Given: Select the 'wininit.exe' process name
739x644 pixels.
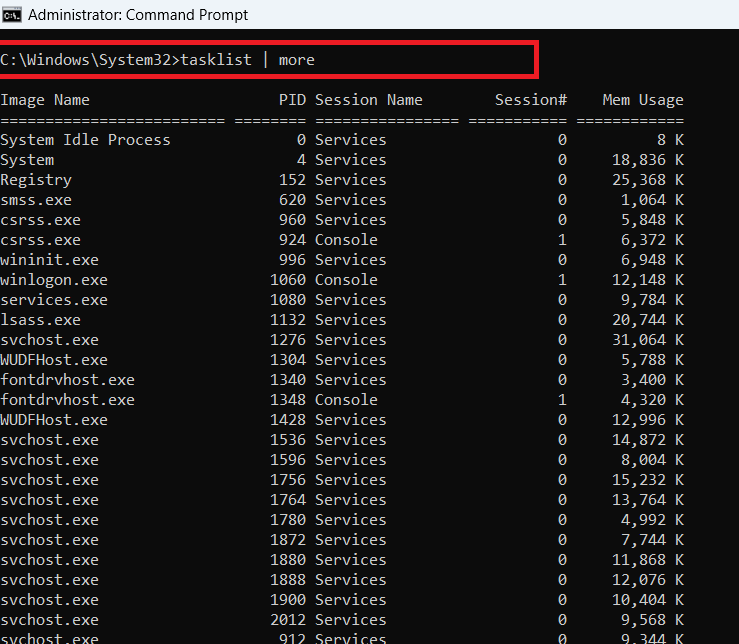Looking at the screenshot, I should [x=49, y=260].
